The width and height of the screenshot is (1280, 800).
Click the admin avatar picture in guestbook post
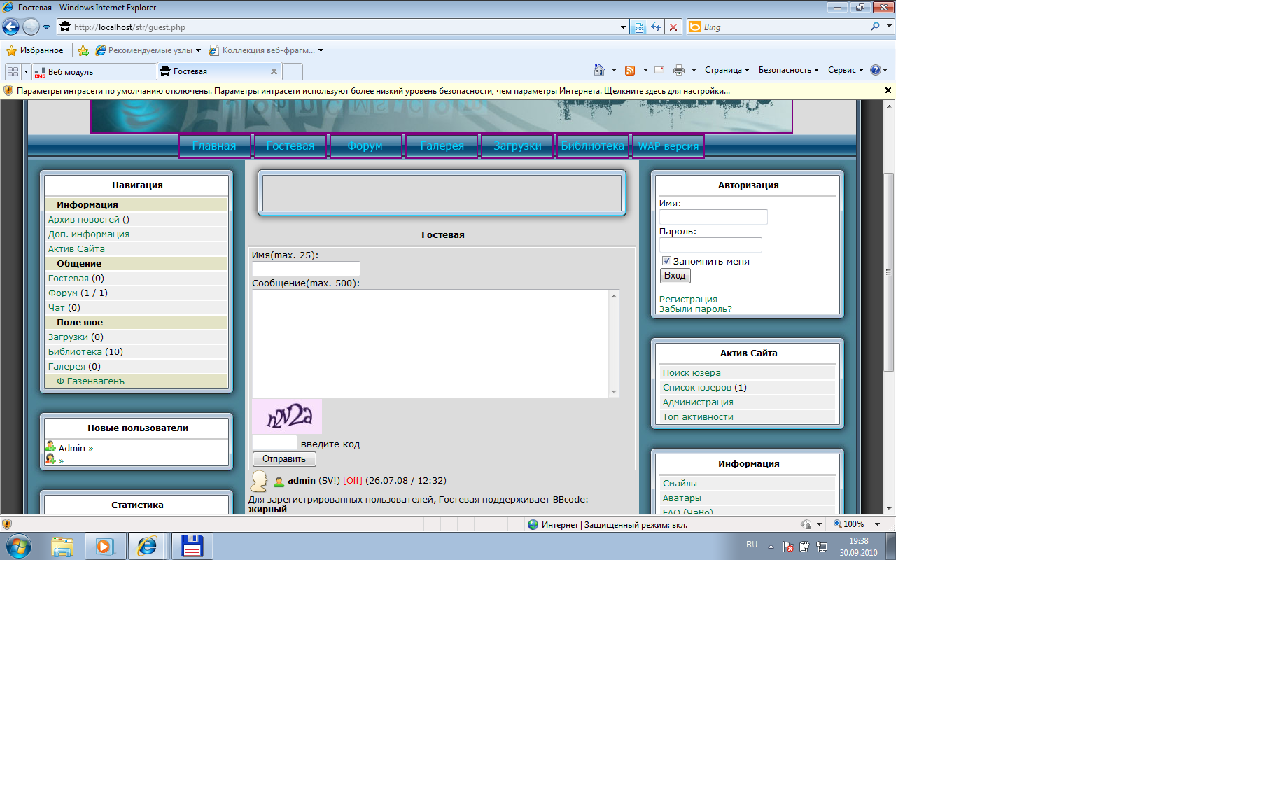258,481
